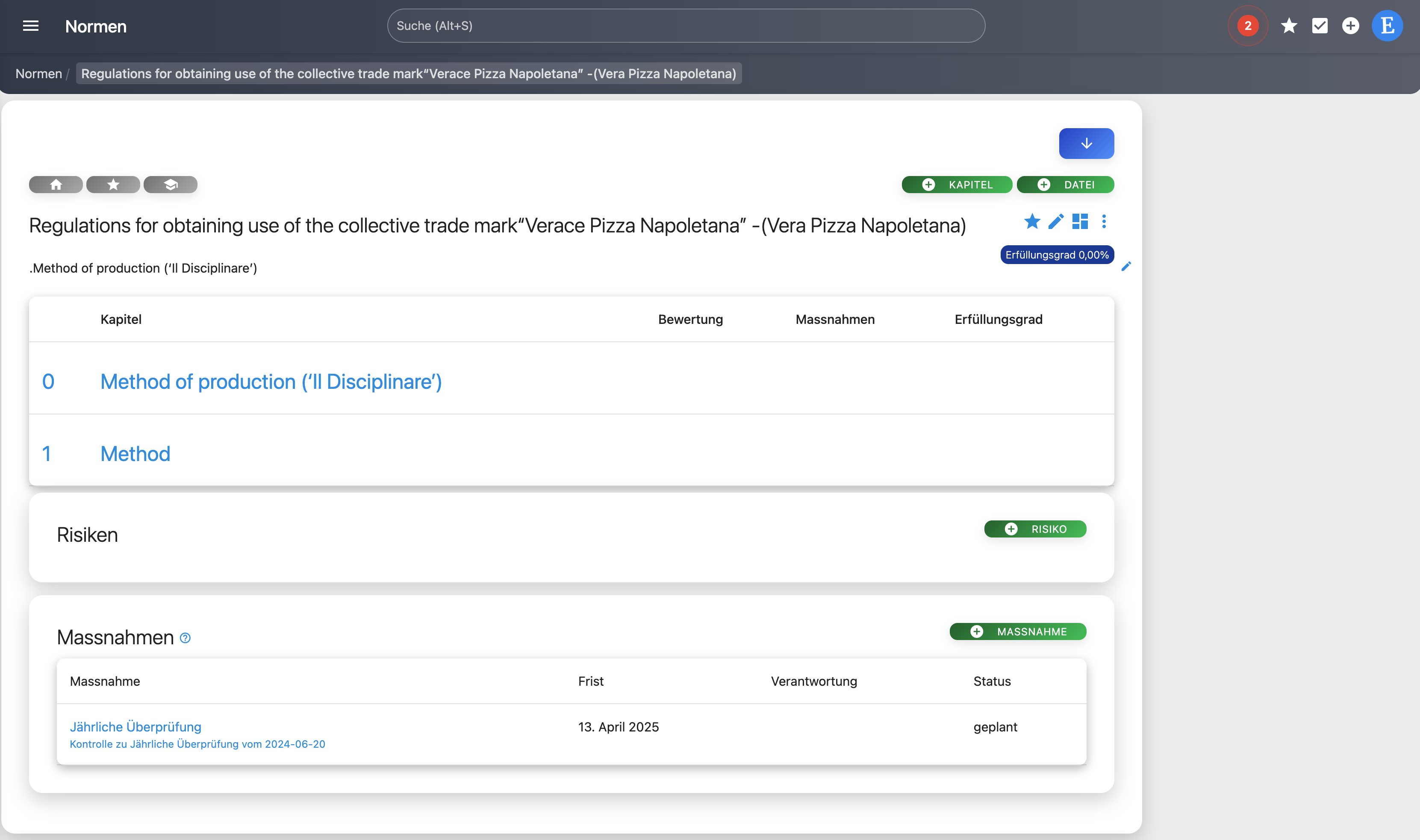Open the red notifications badge
The height and width of the screenshot is (840, 1420).
click(1247, 26)
